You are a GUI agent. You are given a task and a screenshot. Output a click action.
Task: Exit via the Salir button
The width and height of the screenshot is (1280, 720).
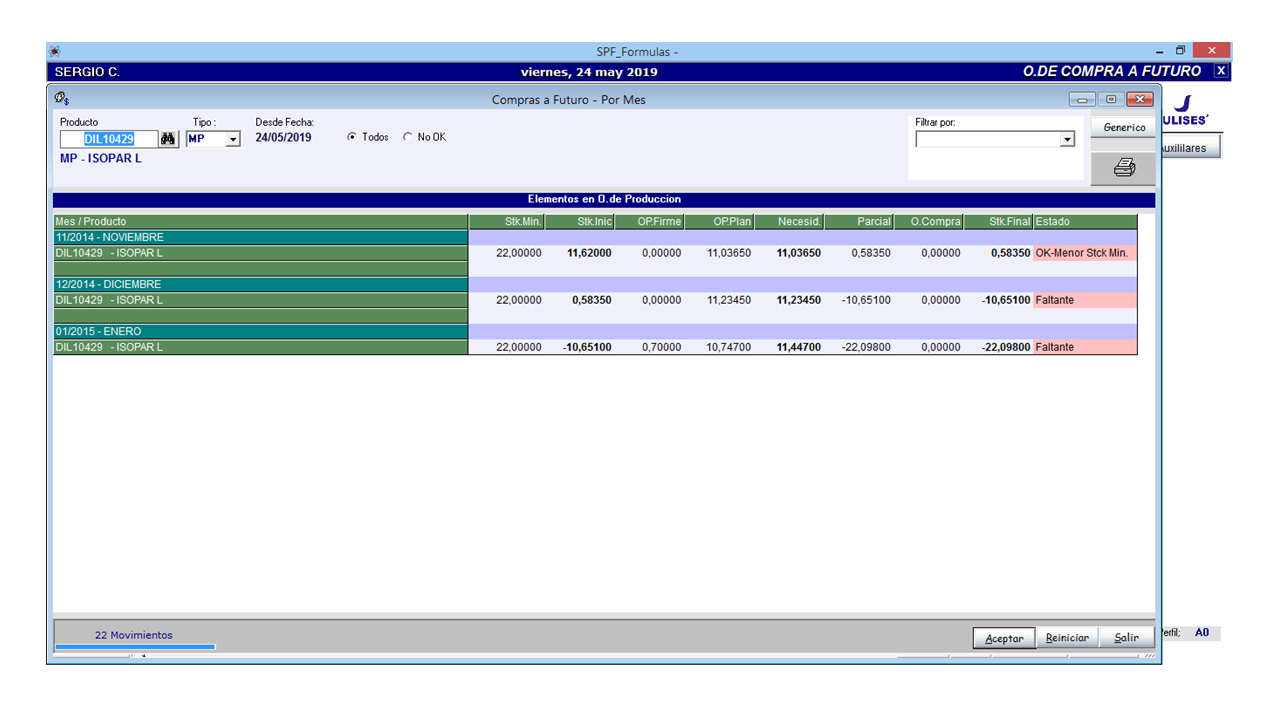tap(1126, 637)
